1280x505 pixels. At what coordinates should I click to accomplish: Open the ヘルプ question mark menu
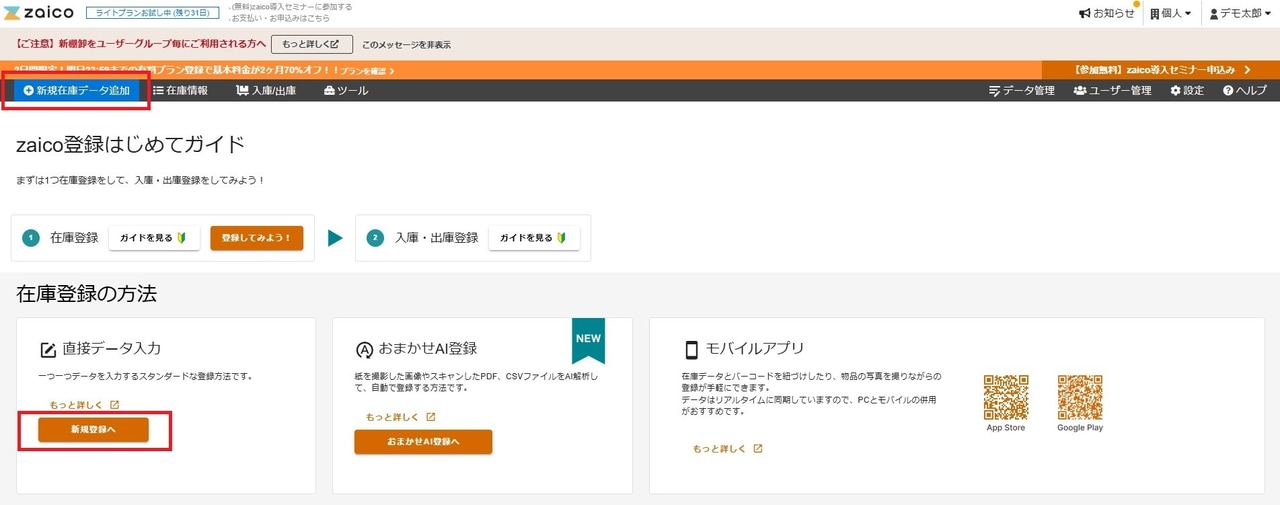(1245, 90)
